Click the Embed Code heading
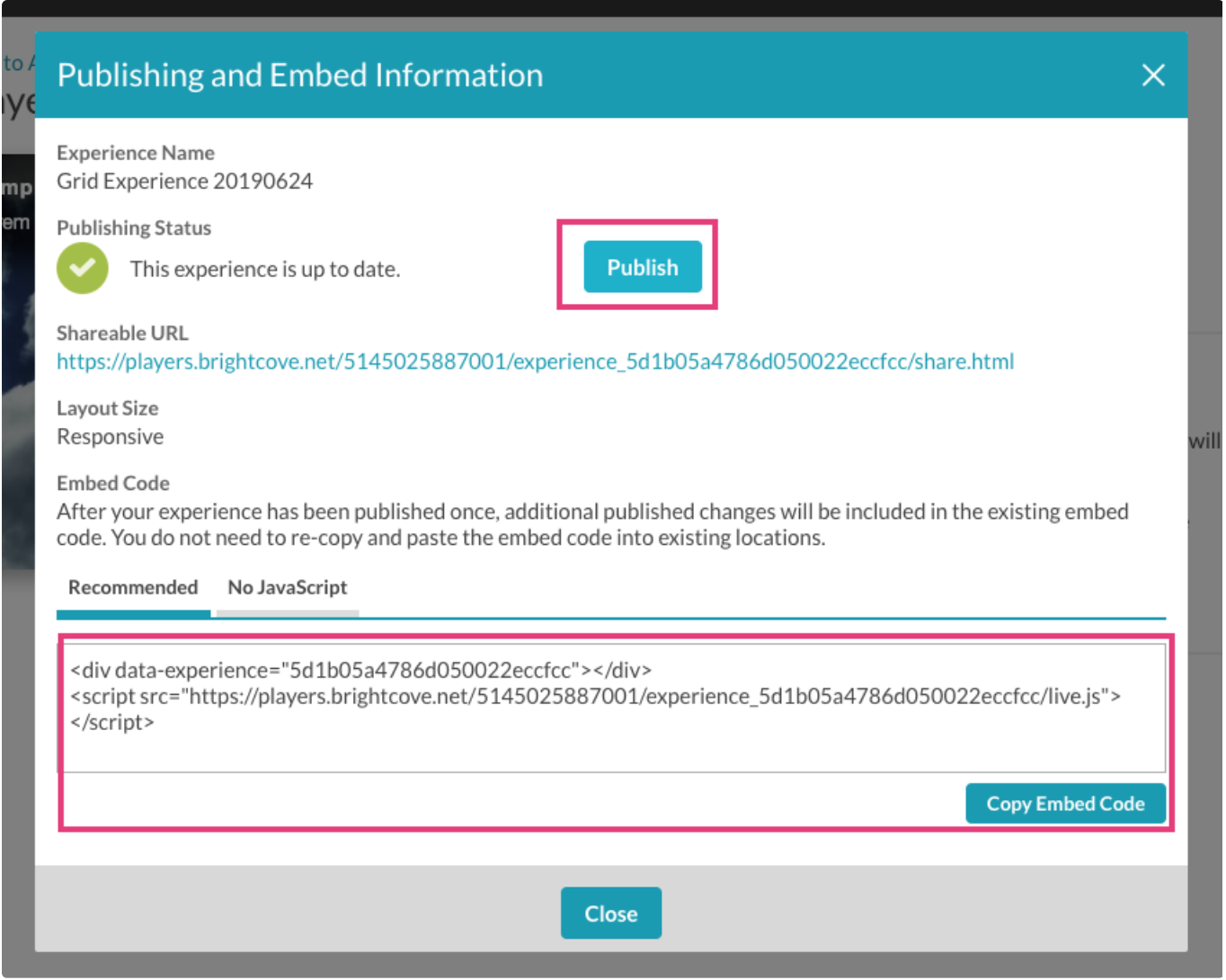Viewport: 1226px width, 980px height. (112, 484)
